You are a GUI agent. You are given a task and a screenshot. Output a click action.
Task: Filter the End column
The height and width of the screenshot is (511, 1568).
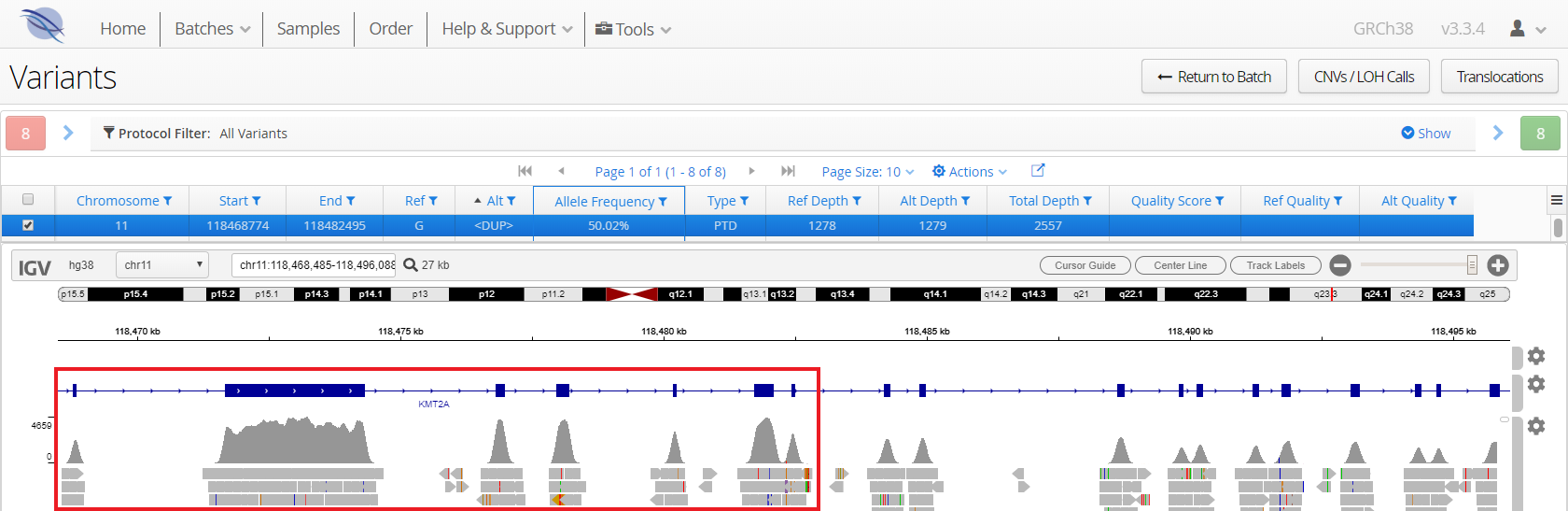tap(351, 201)
